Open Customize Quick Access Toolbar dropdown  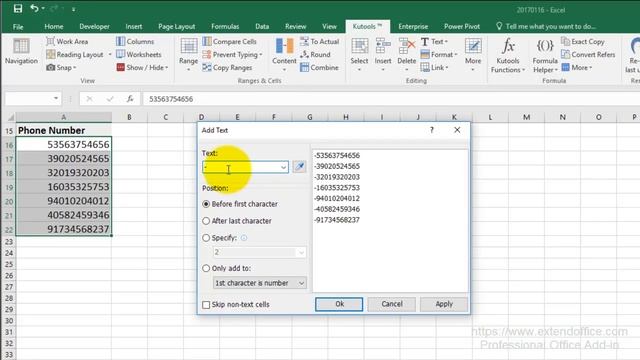click(x=73, y=9)
